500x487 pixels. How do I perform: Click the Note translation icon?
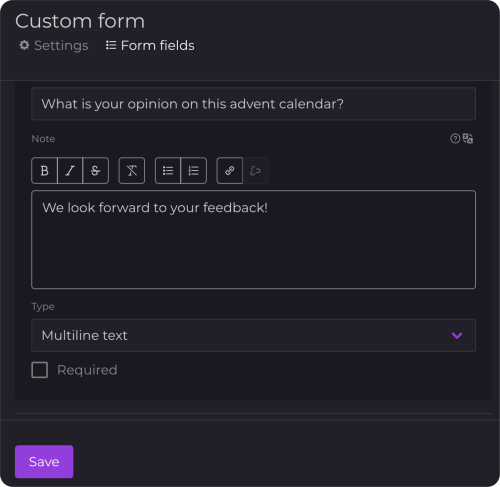468,138
